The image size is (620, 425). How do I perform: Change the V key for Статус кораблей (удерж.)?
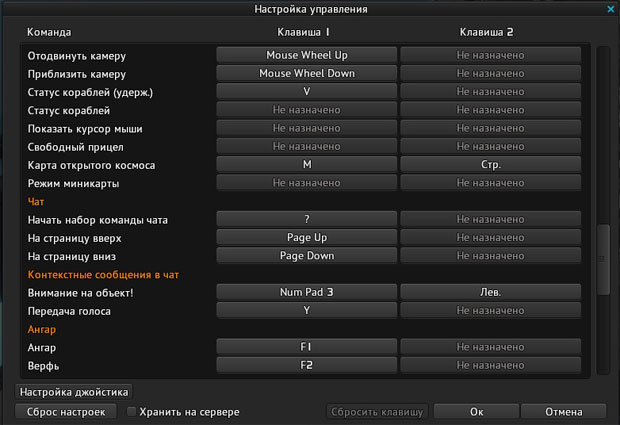(307, 92)
